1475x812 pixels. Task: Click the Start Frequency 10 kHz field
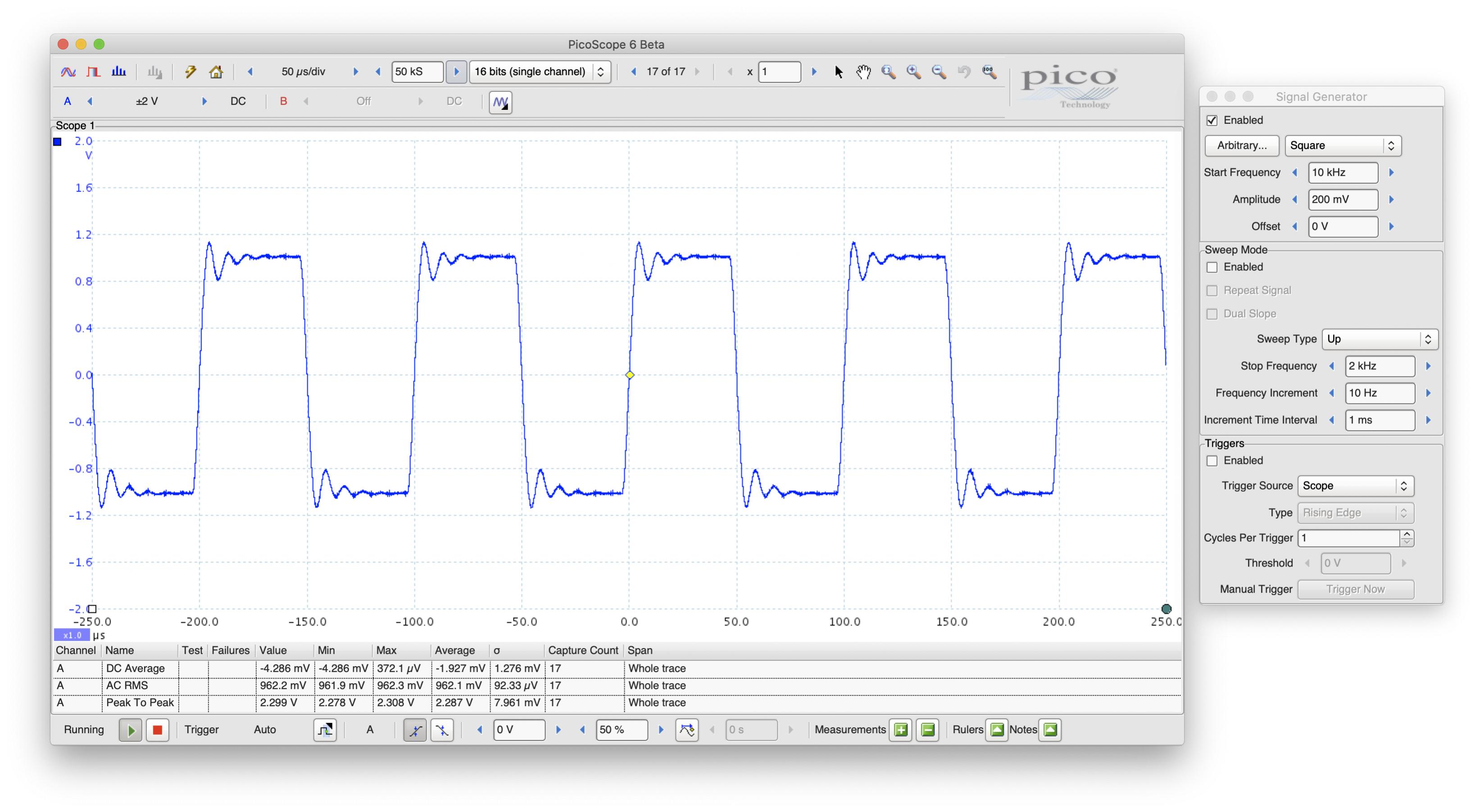pos(1343,172)
